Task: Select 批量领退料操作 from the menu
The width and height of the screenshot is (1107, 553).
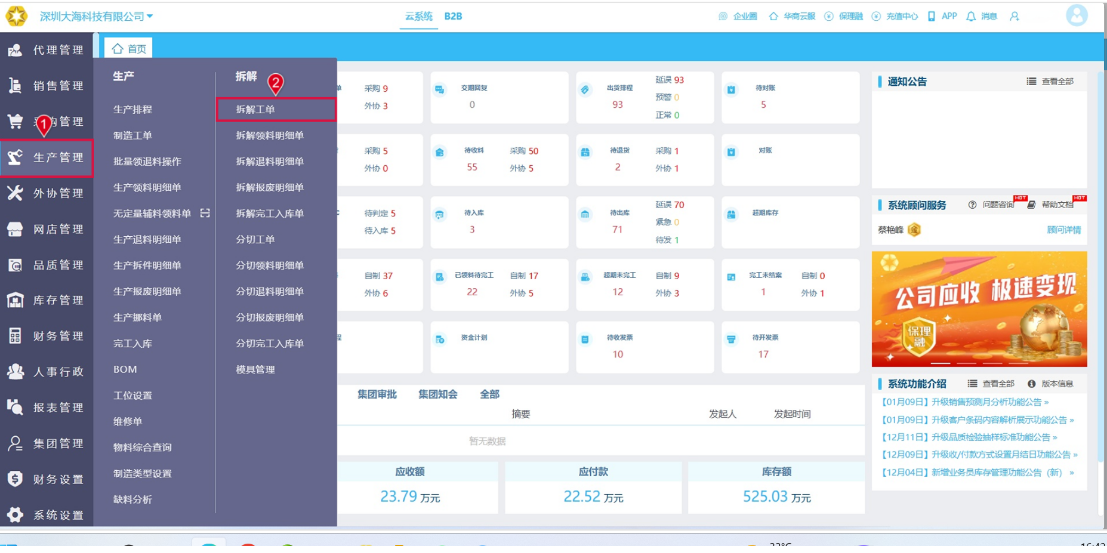Action: pyautogui.click(x=148, y=162)
